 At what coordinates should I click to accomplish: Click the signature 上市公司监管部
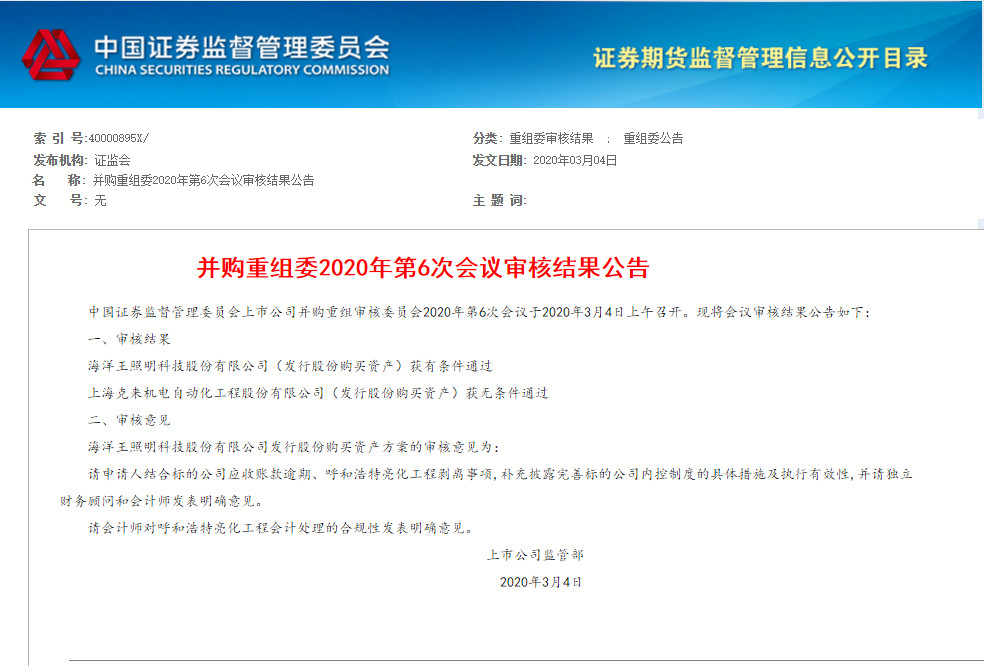coord(535,555)
